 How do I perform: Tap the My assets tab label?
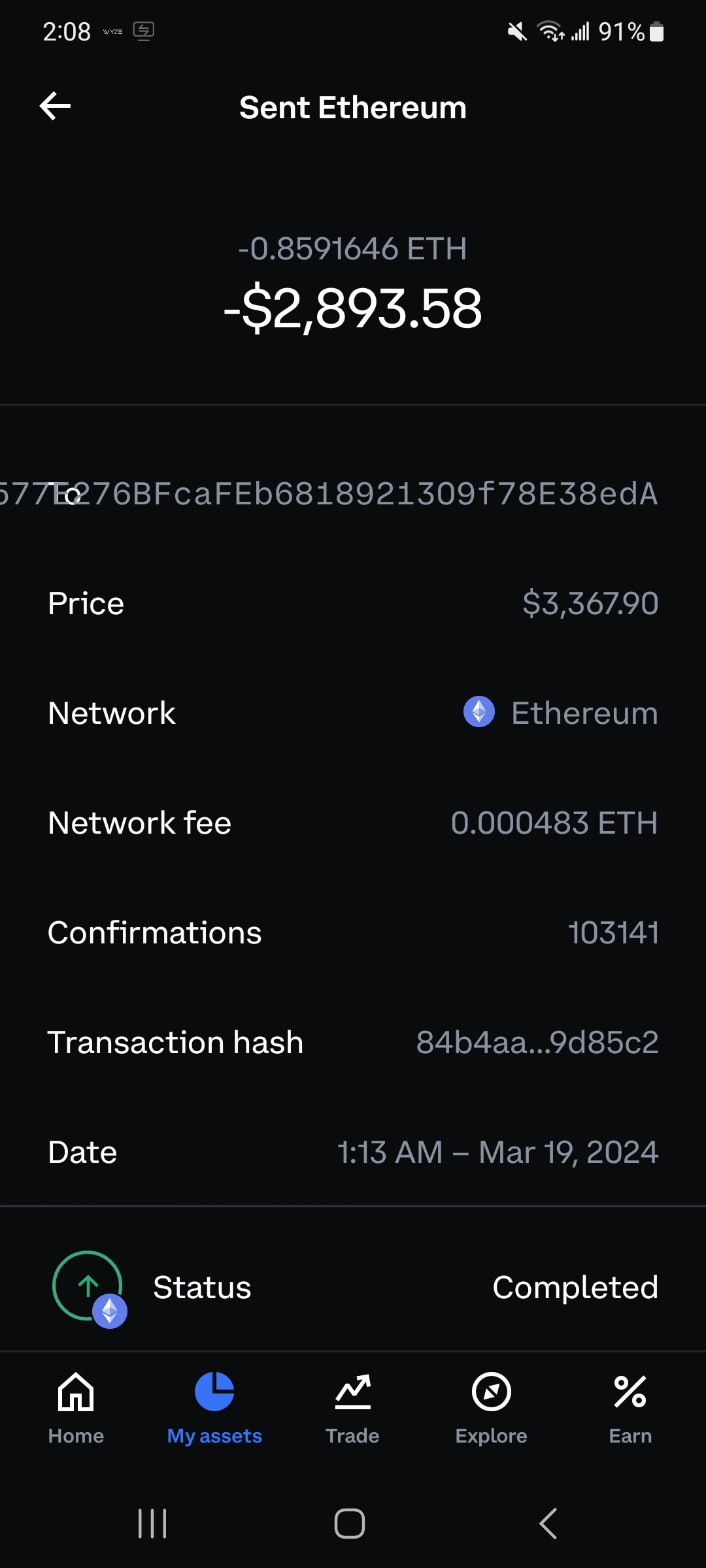pos(214,1435)
